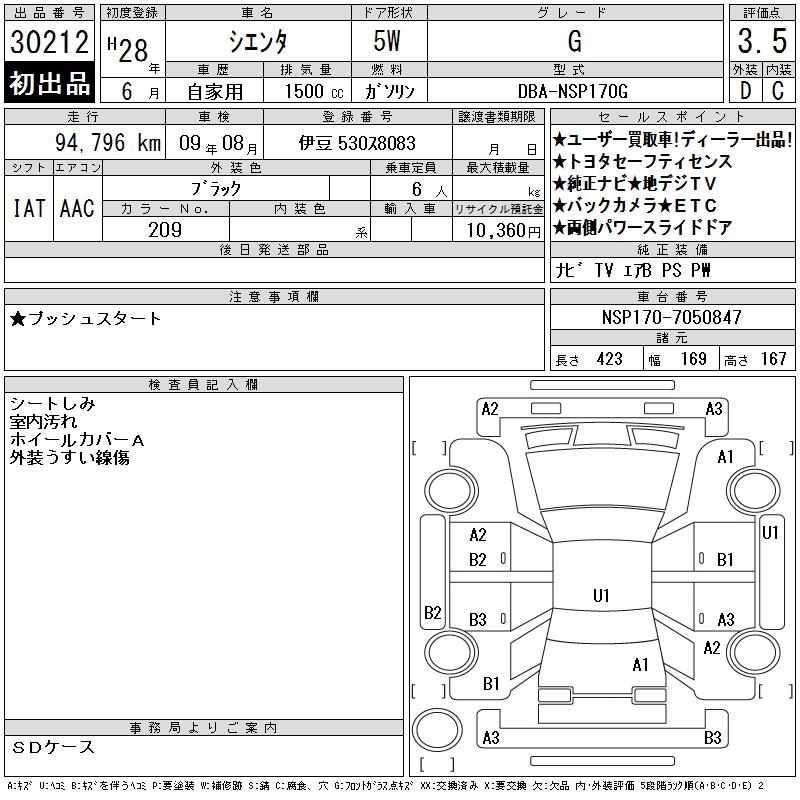
Task: Click the SDケース office notice text
Action: pos(53,747)
